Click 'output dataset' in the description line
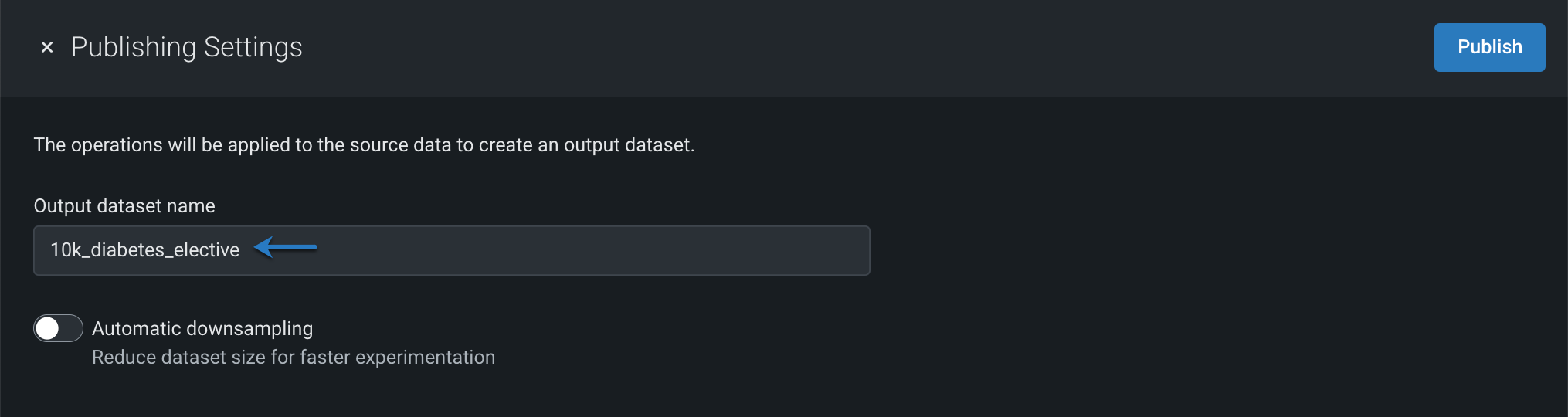 coord(627,145)
